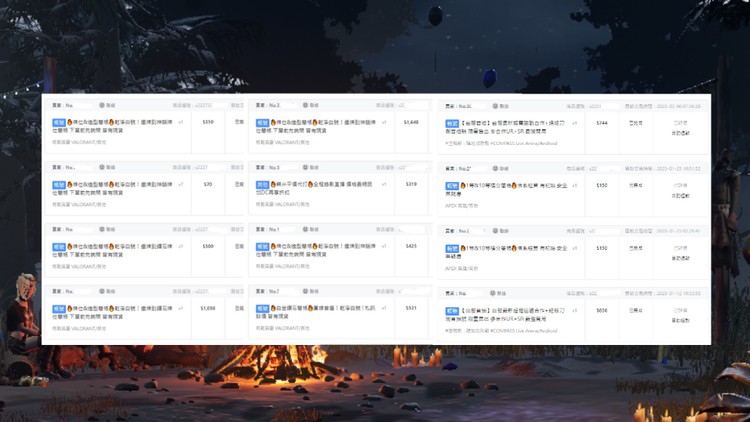Click the blue category tag on the $500 order
Screen dimensions: 750x422
coord(58,244)
